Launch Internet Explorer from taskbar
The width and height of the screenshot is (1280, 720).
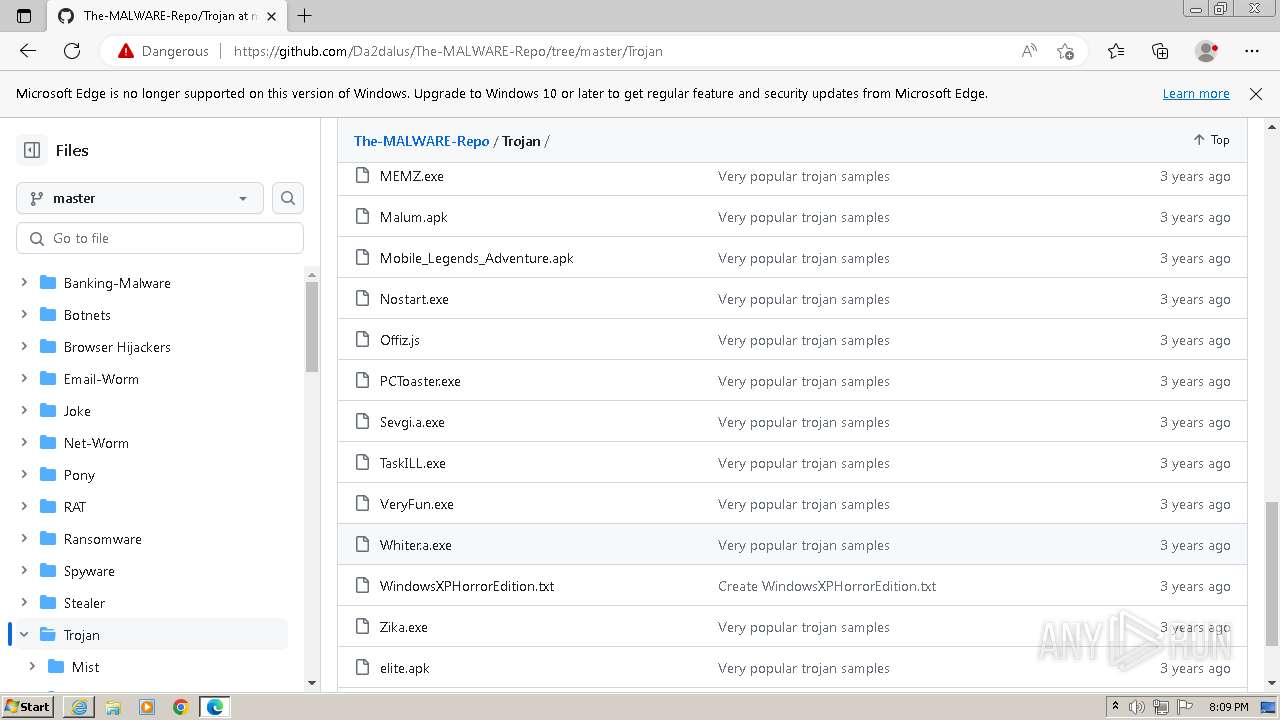tap(79, 707)
